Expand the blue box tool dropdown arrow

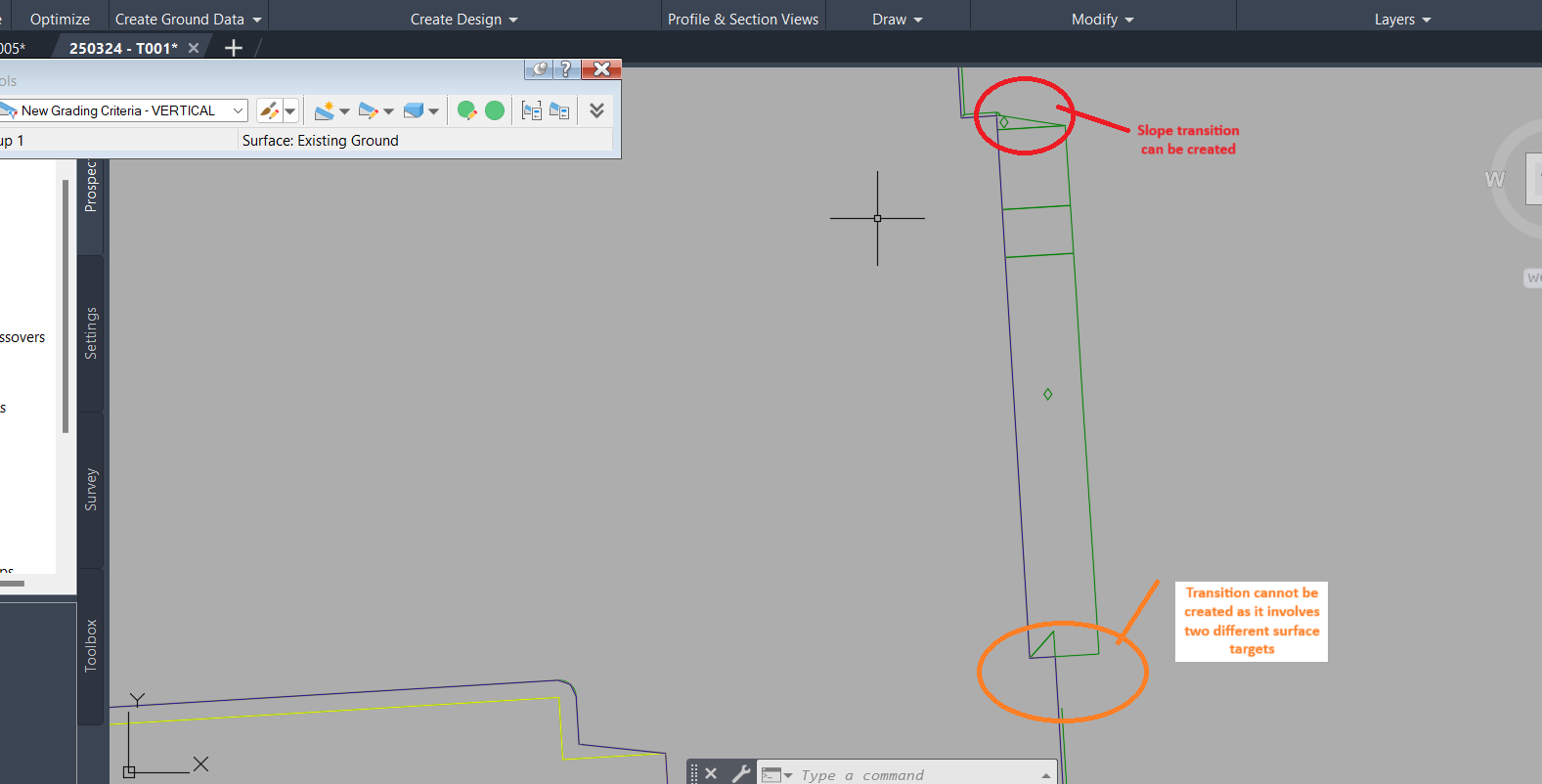(434, 111)
